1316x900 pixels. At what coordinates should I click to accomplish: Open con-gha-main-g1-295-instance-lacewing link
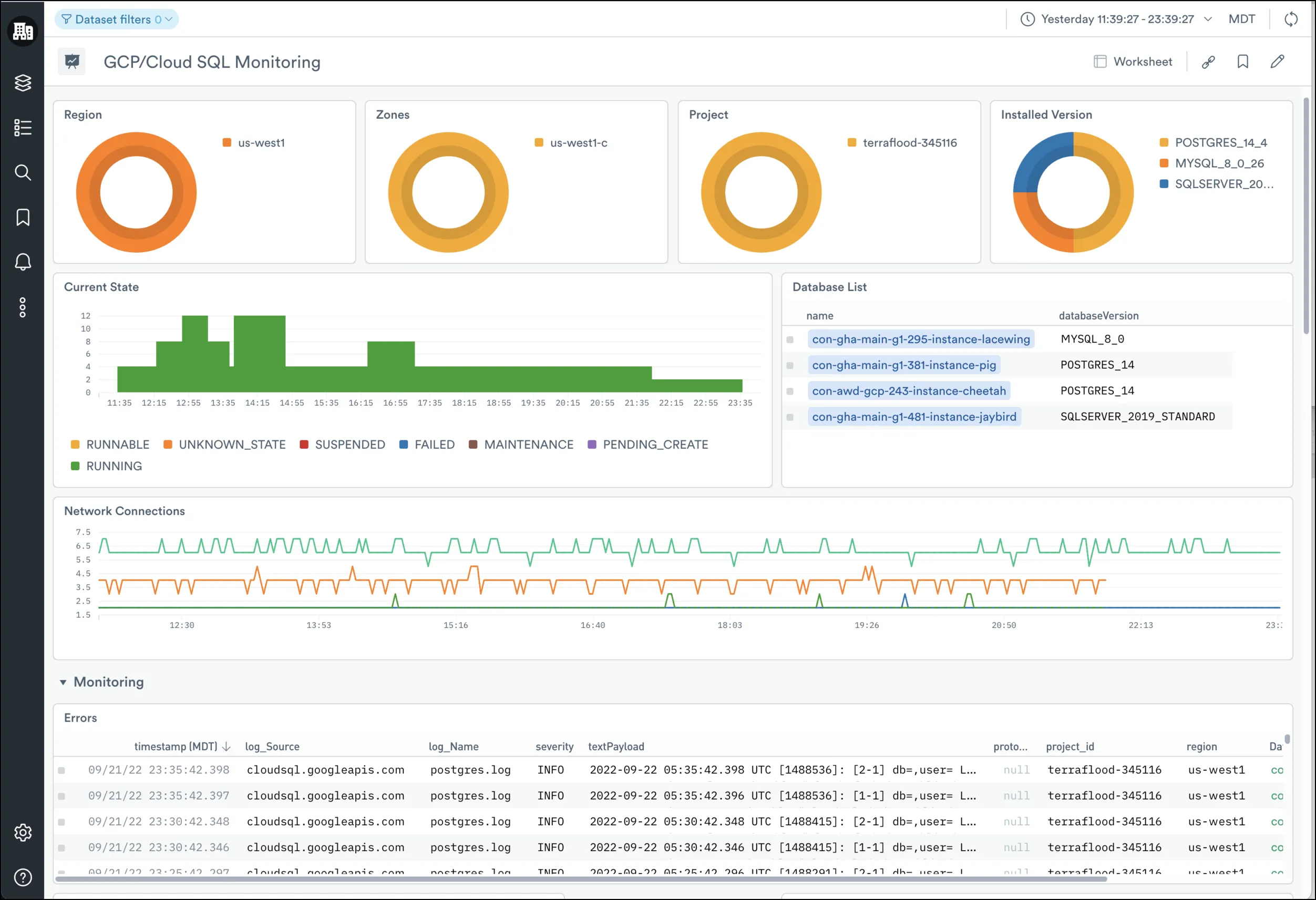(x=921, y=339)
